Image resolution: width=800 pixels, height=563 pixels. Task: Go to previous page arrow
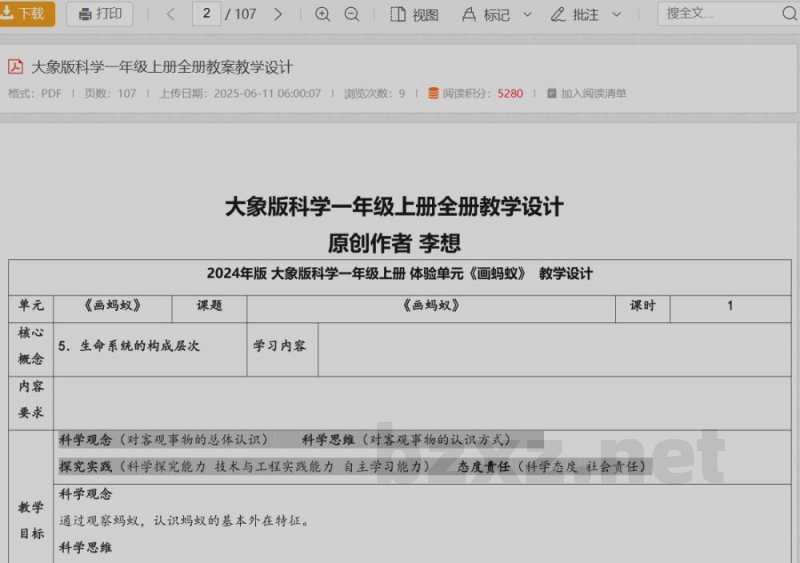pyautogui.click(x=171, y=14)
